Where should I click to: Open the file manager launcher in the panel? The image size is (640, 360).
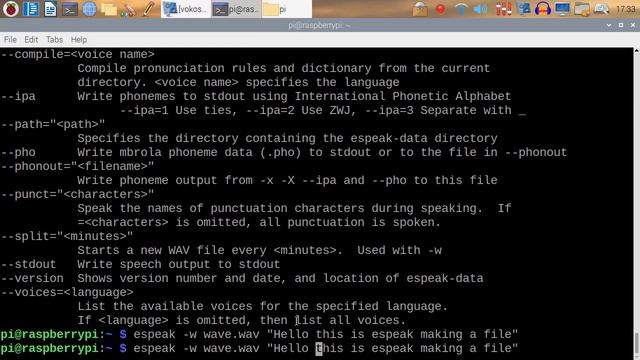pyautogui.click(x=109, y=9)
